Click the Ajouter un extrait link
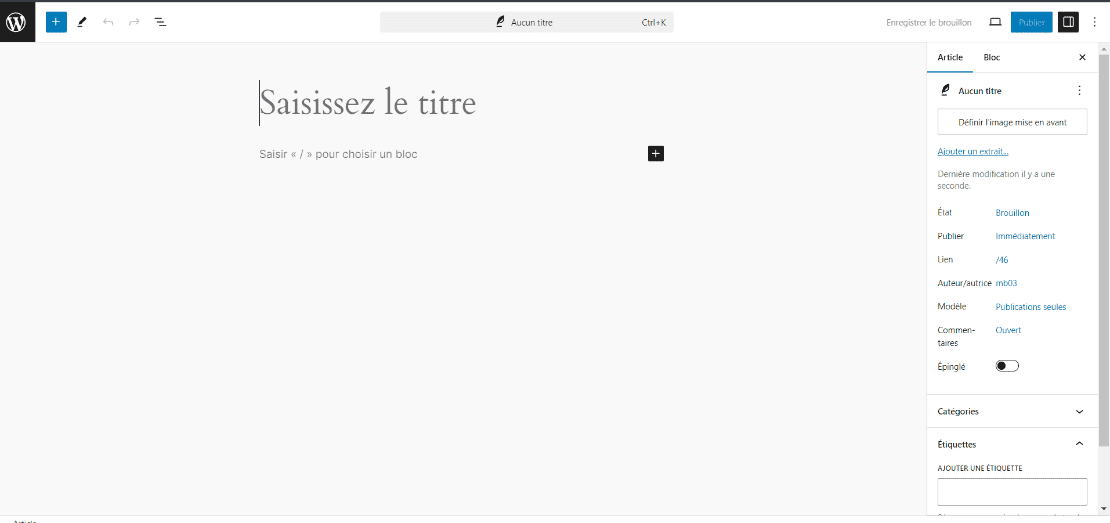Image resolution: width=1110 pixels, height=523 pixels. (x=973, y=151)
